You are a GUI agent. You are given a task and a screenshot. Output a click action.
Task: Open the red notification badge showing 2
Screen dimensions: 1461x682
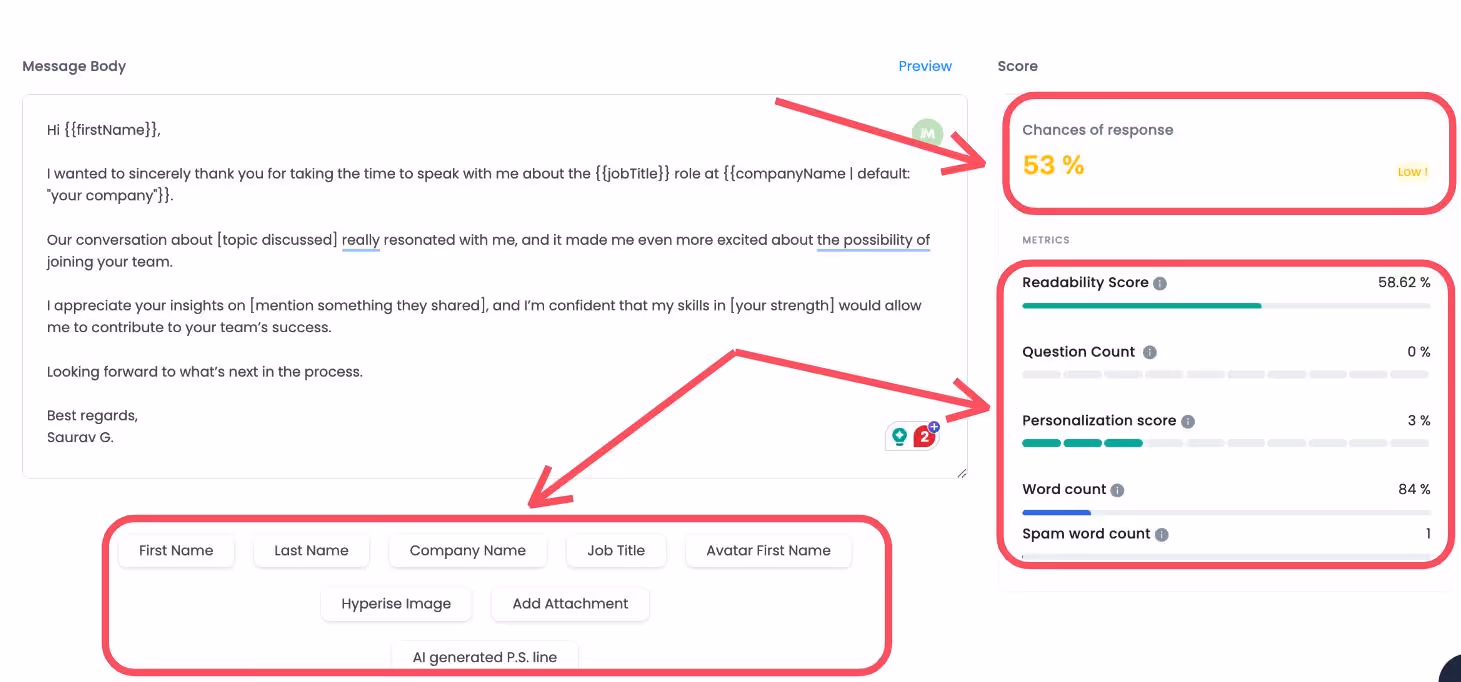click(x=922, y=435)
